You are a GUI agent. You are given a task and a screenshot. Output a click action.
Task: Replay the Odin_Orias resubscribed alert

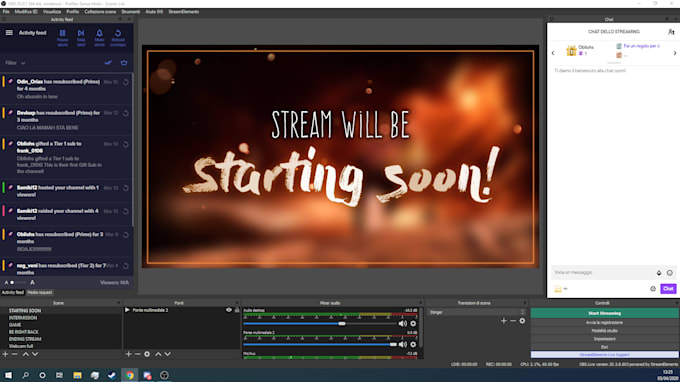coord(126,82)
